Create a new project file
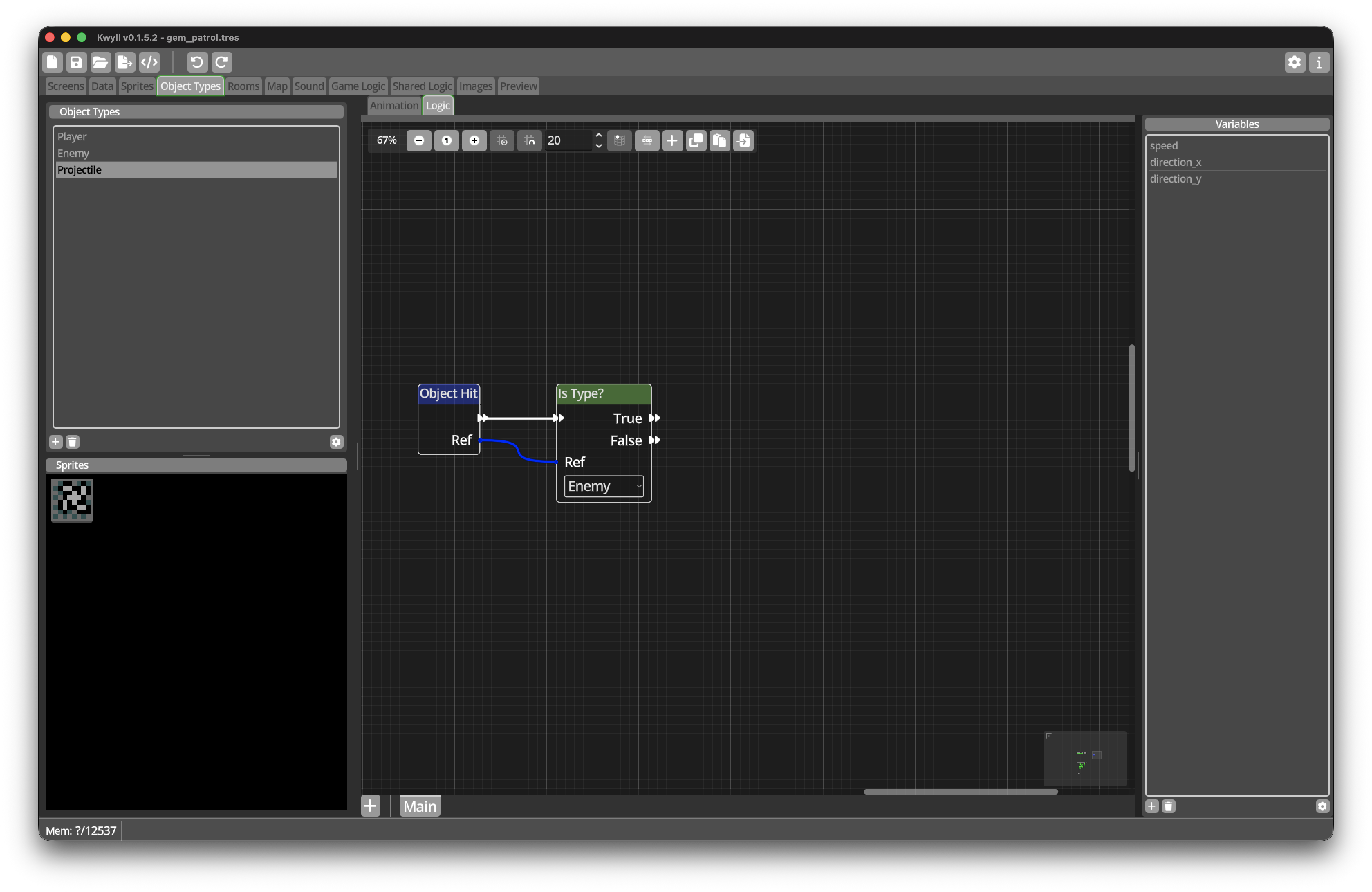The height and width of the screenshot is (892, 1372). click(53, 62)
